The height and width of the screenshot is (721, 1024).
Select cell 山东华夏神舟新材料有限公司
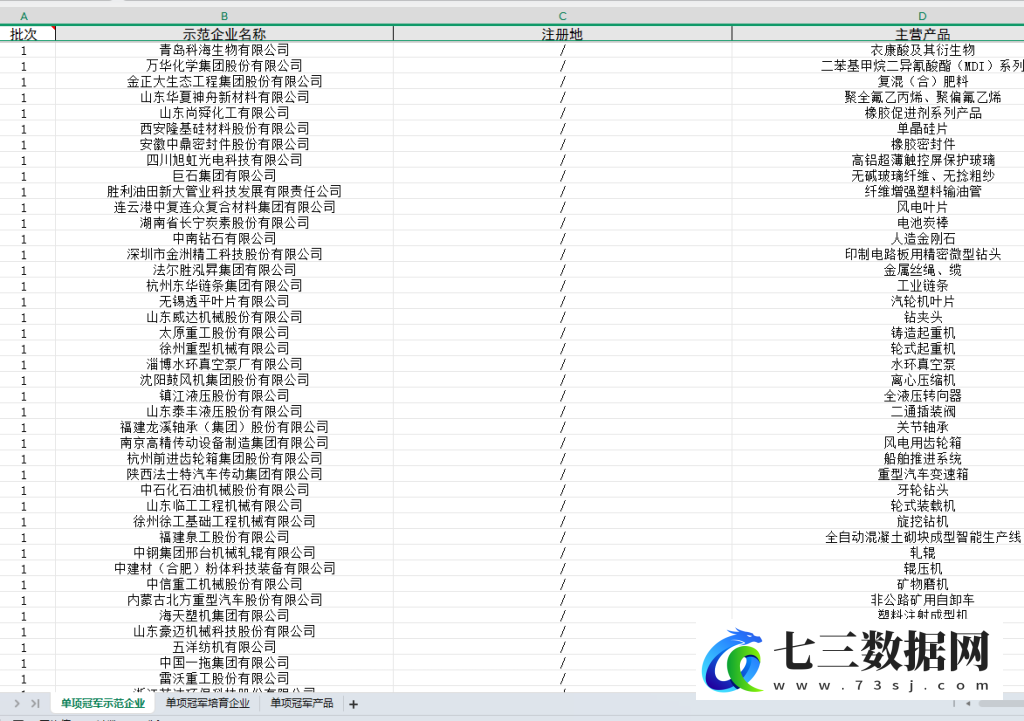224,97
